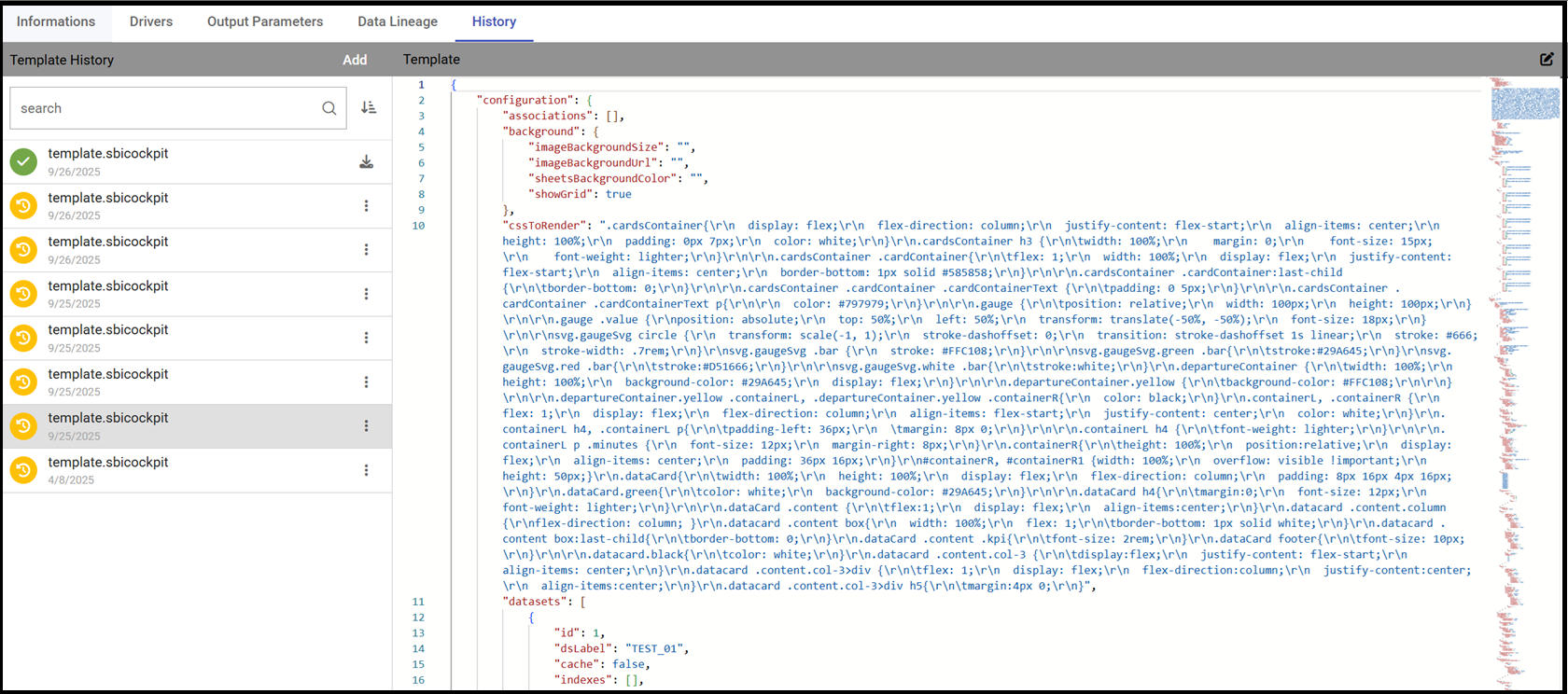Viewport: 1568px width, 694px height.
Task: Click the Template History header label
Action: [62, 60]
